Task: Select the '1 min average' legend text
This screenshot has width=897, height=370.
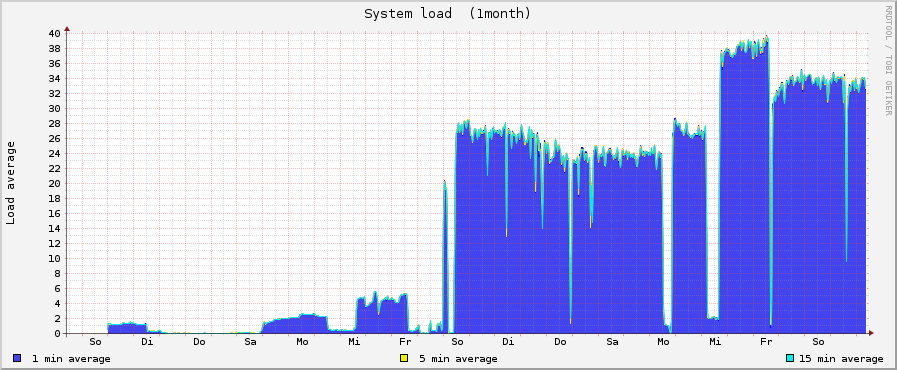Action: tap(71, 359)
